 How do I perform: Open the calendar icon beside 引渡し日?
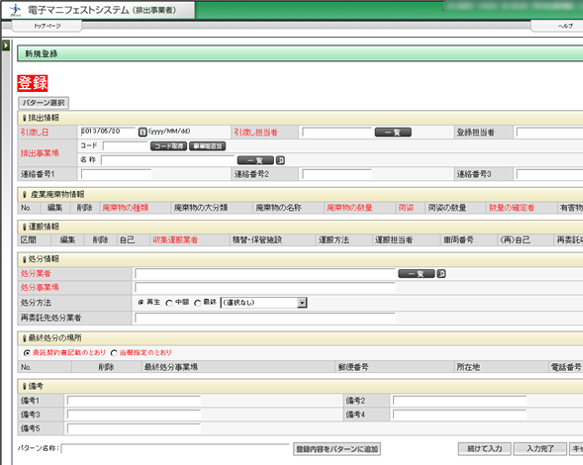tap(142, 132)
